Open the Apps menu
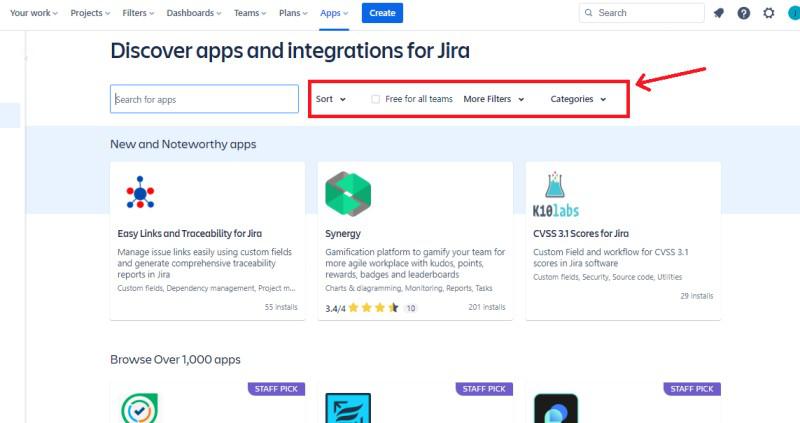This screenshot has width=800, height=423. (x=334, y=13)
